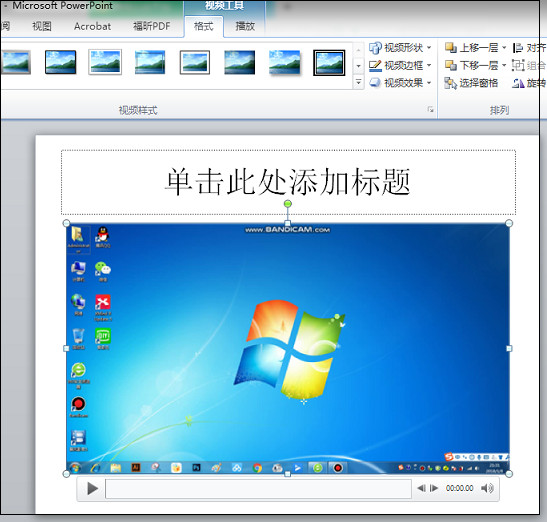Switch to the Acrobat ribbon tab
This screenshot has height=522, width=547.
click(x=92, y=26)
